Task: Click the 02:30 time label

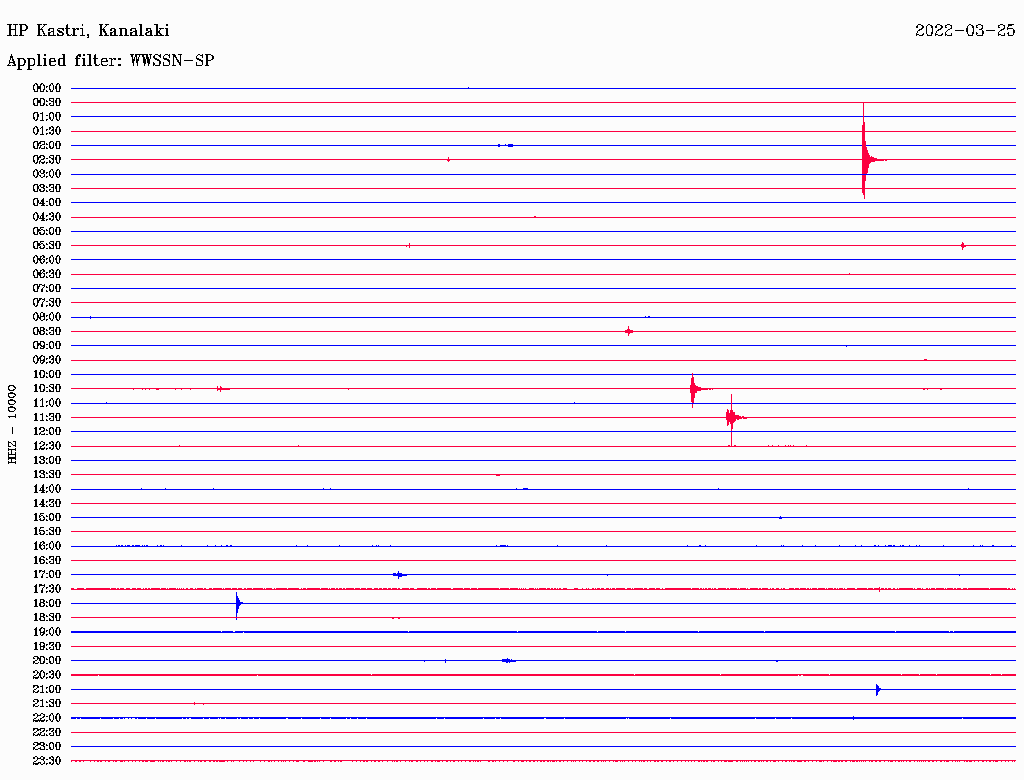Action: pos(47,160)
